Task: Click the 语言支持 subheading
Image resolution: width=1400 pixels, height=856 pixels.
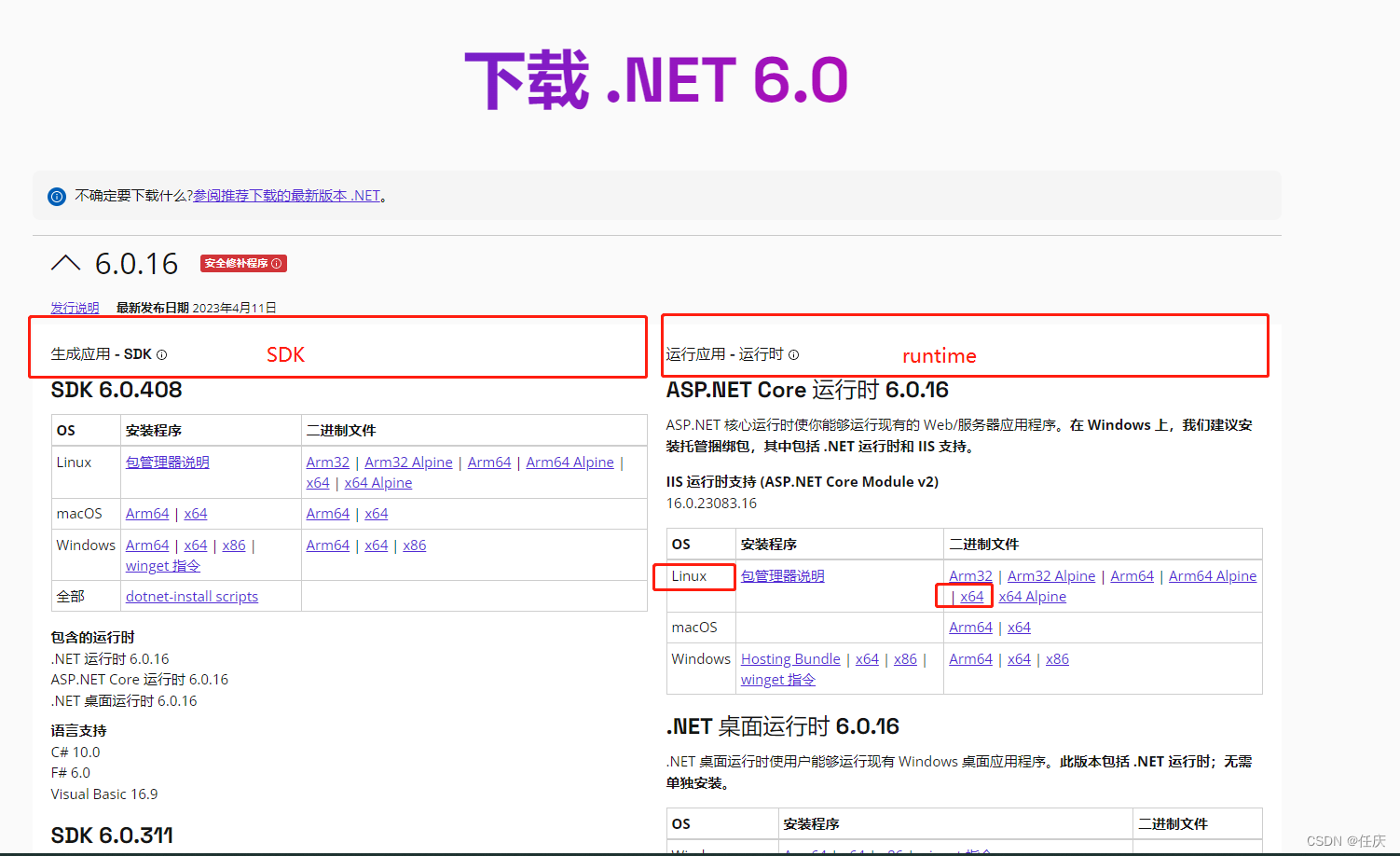Action: point(78,731)
